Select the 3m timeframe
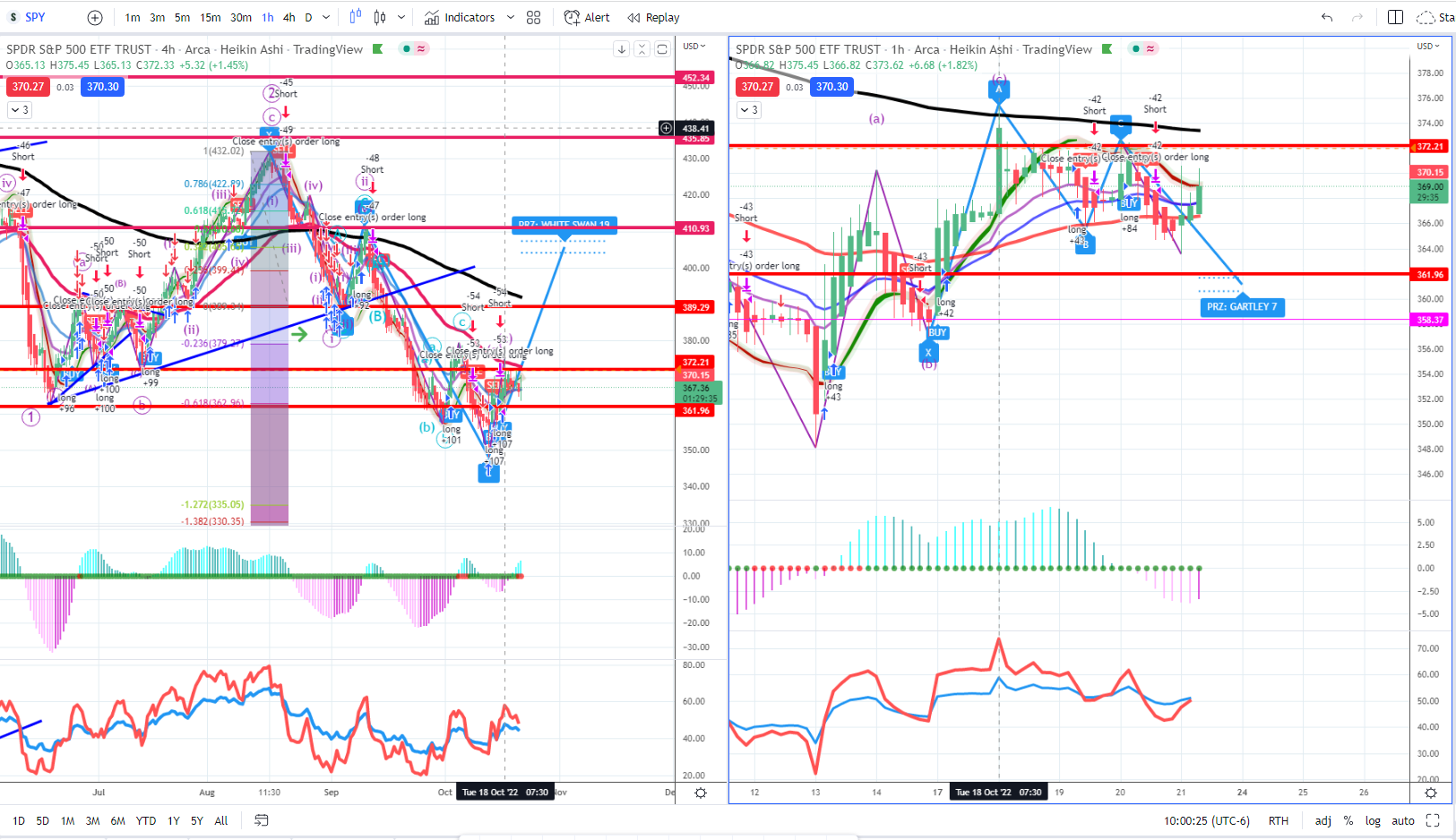 [x=157, y=17]
